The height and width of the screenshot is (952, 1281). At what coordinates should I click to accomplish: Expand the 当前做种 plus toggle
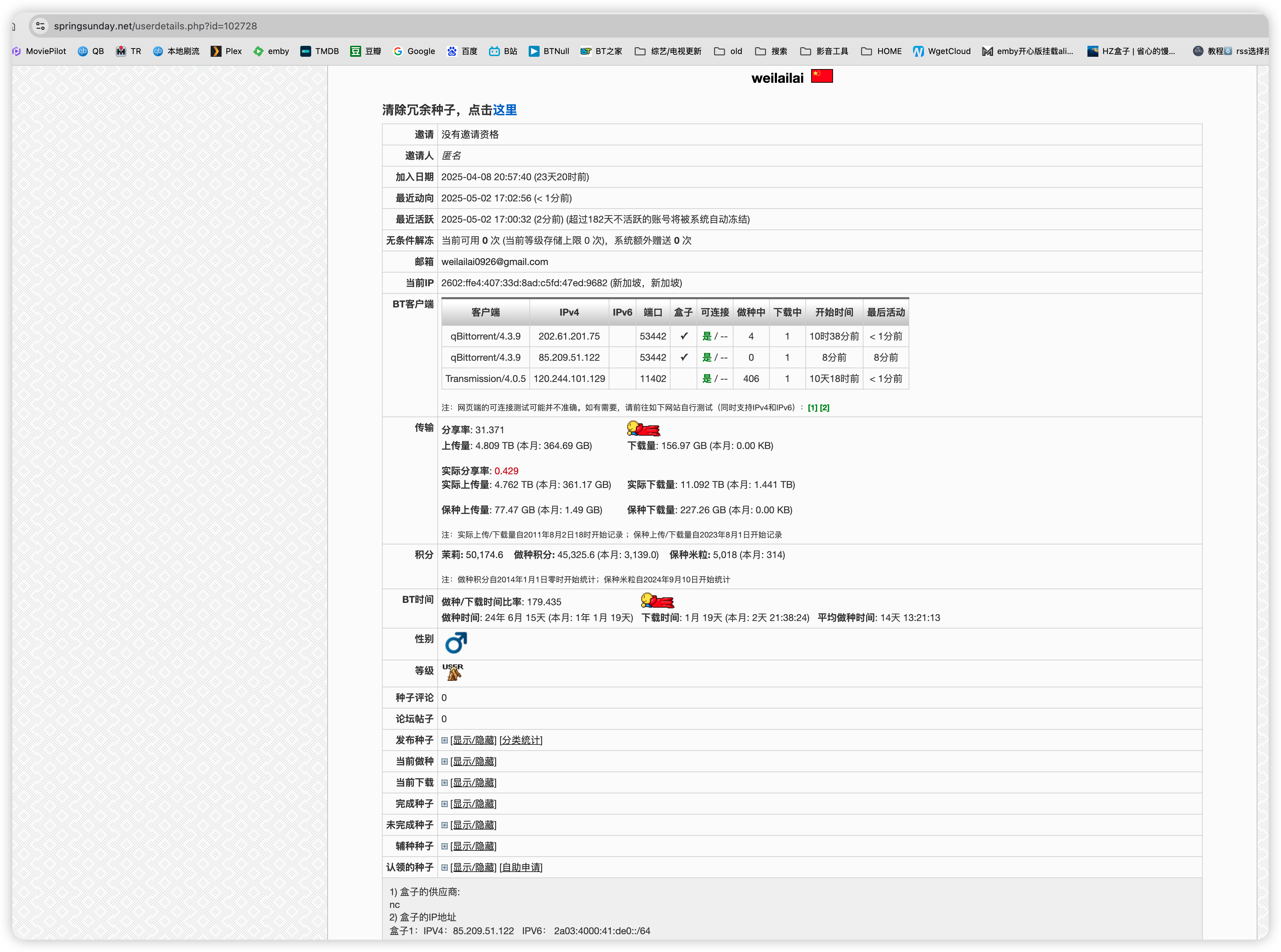pyautogui.click(x=444, y=762)
